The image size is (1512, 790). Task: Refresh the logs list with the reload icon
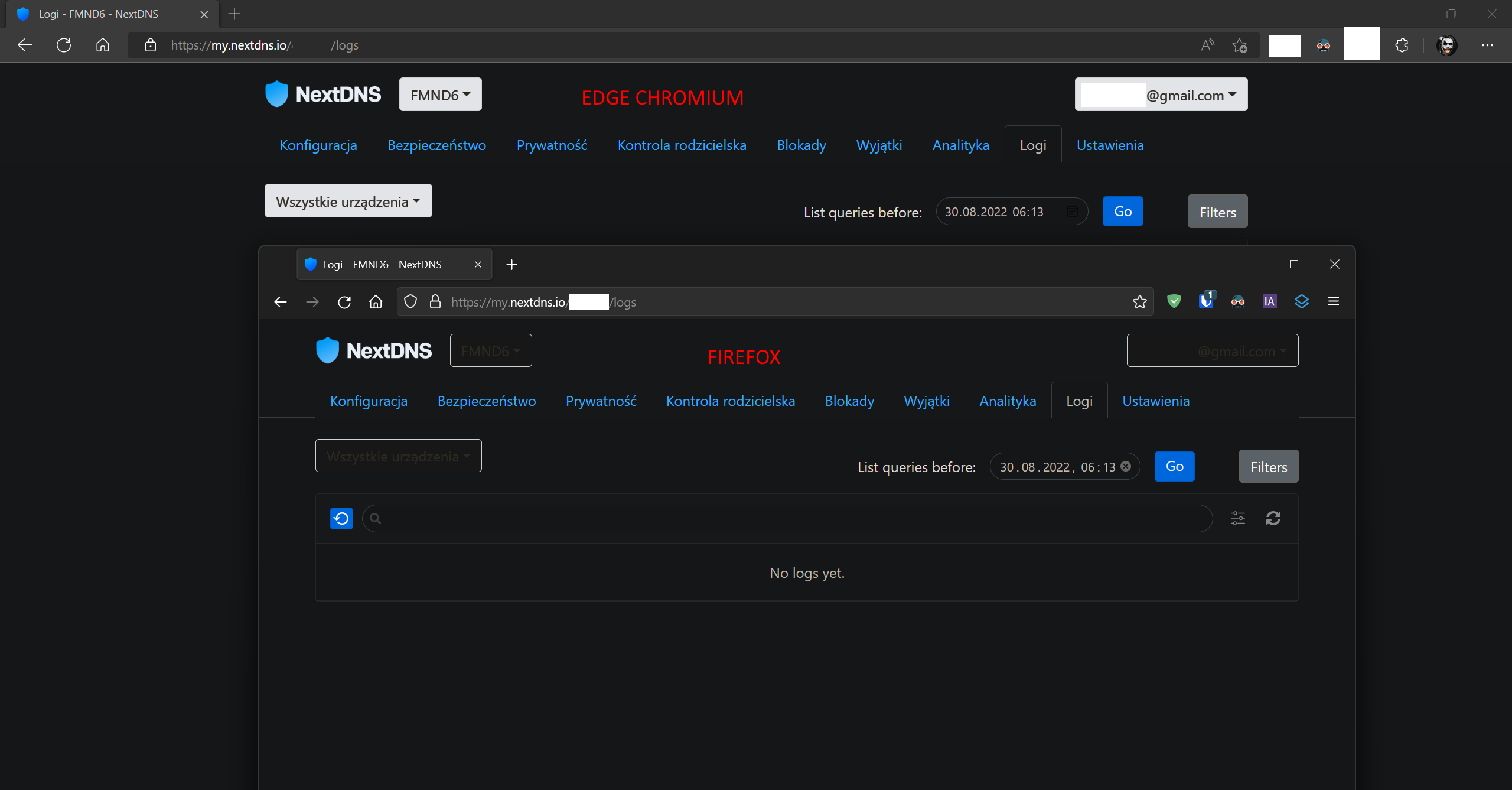click(1273, 518)
